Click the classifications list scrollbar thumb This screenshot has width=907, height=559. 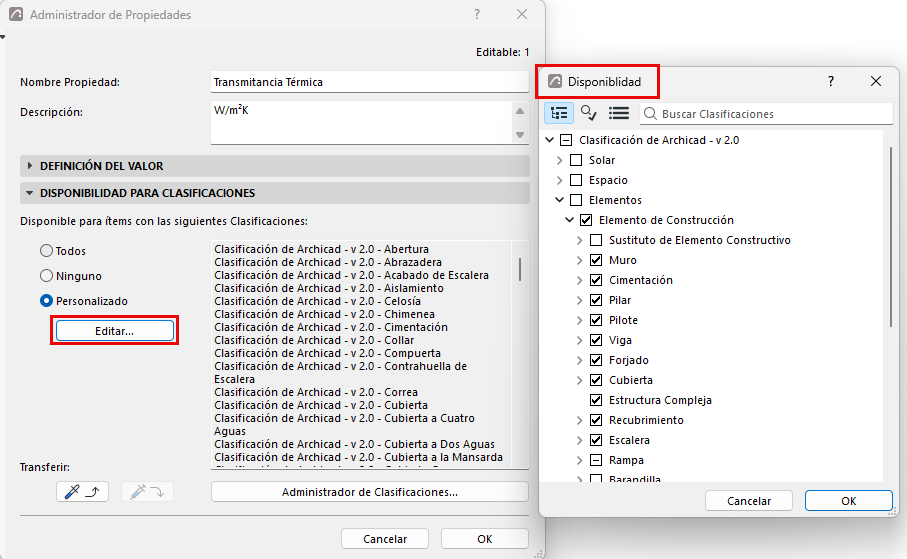(x=520, y=269)
